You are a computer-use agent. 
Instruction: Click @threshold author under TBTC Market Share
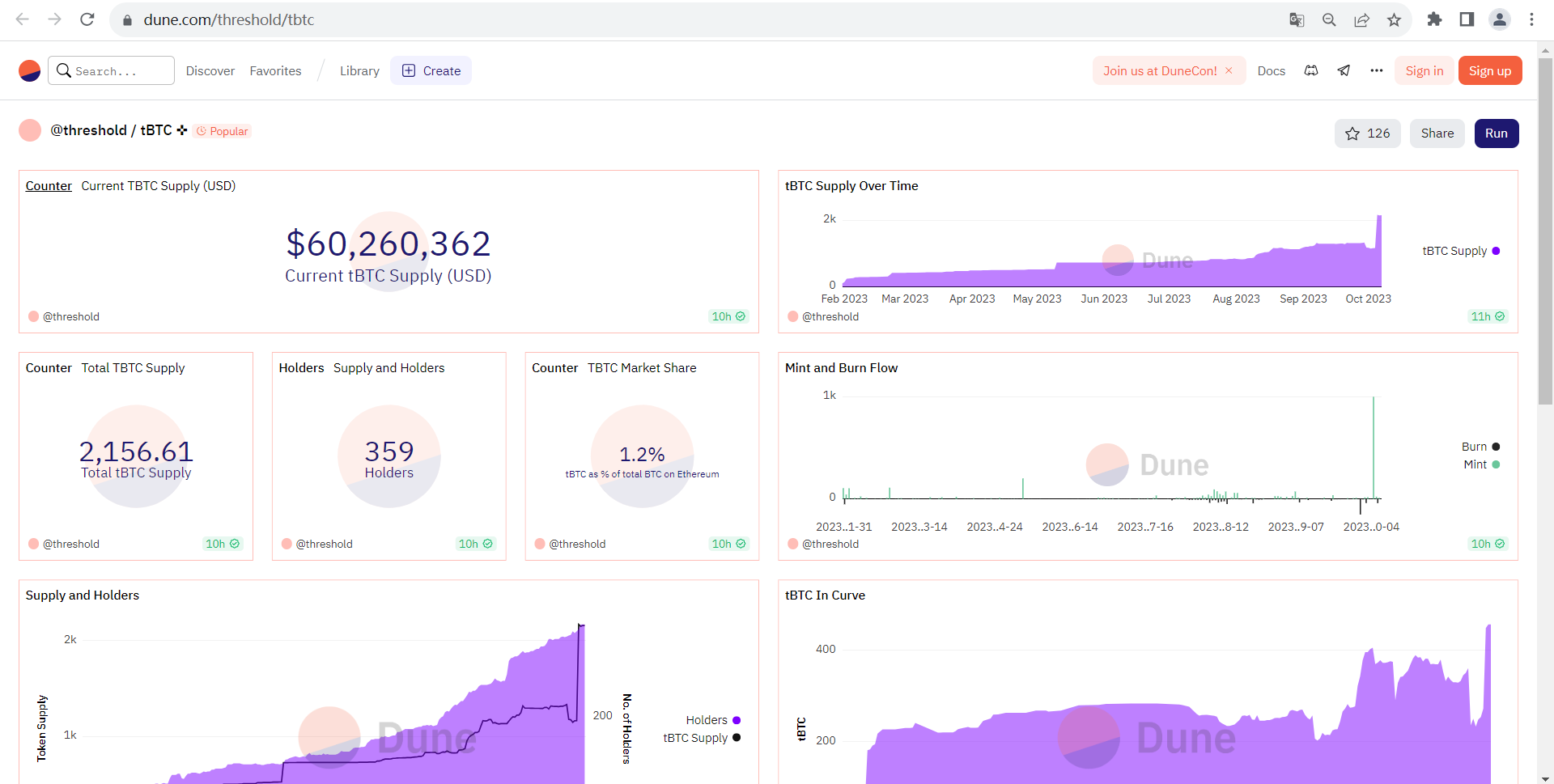tap(577, 544)
